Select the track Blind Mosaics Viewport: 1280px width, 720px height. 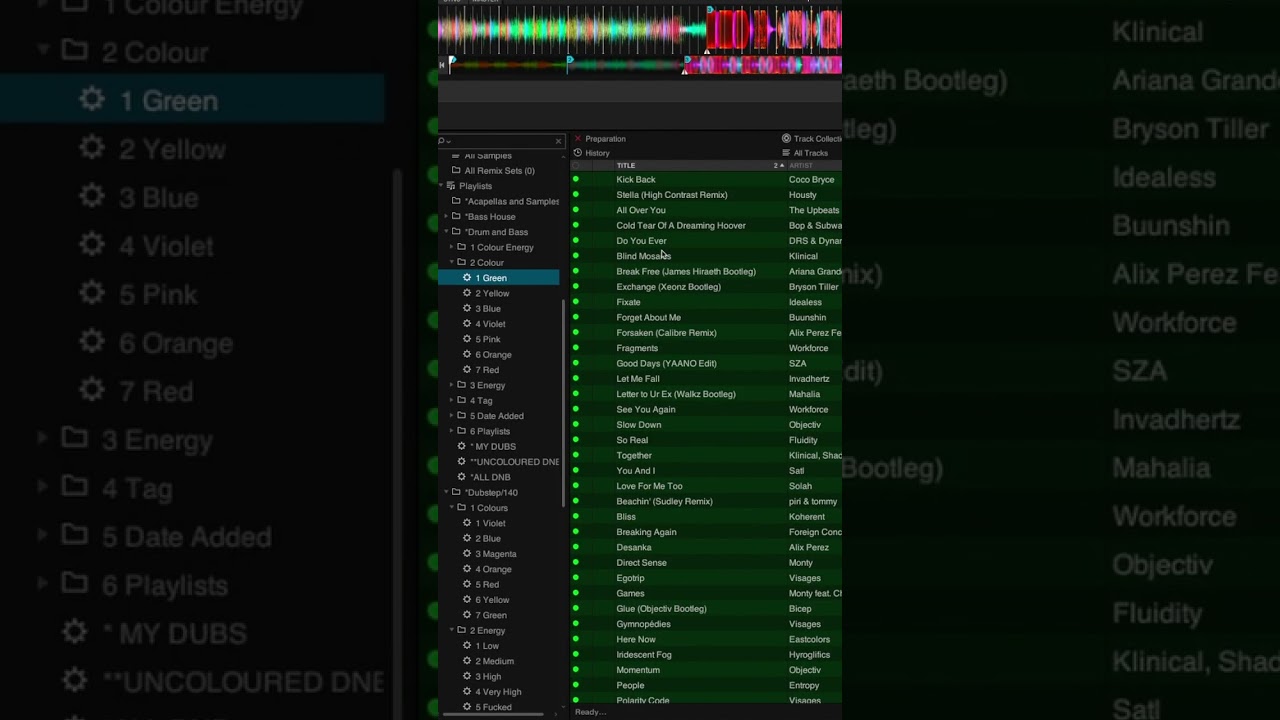(643, 256)
